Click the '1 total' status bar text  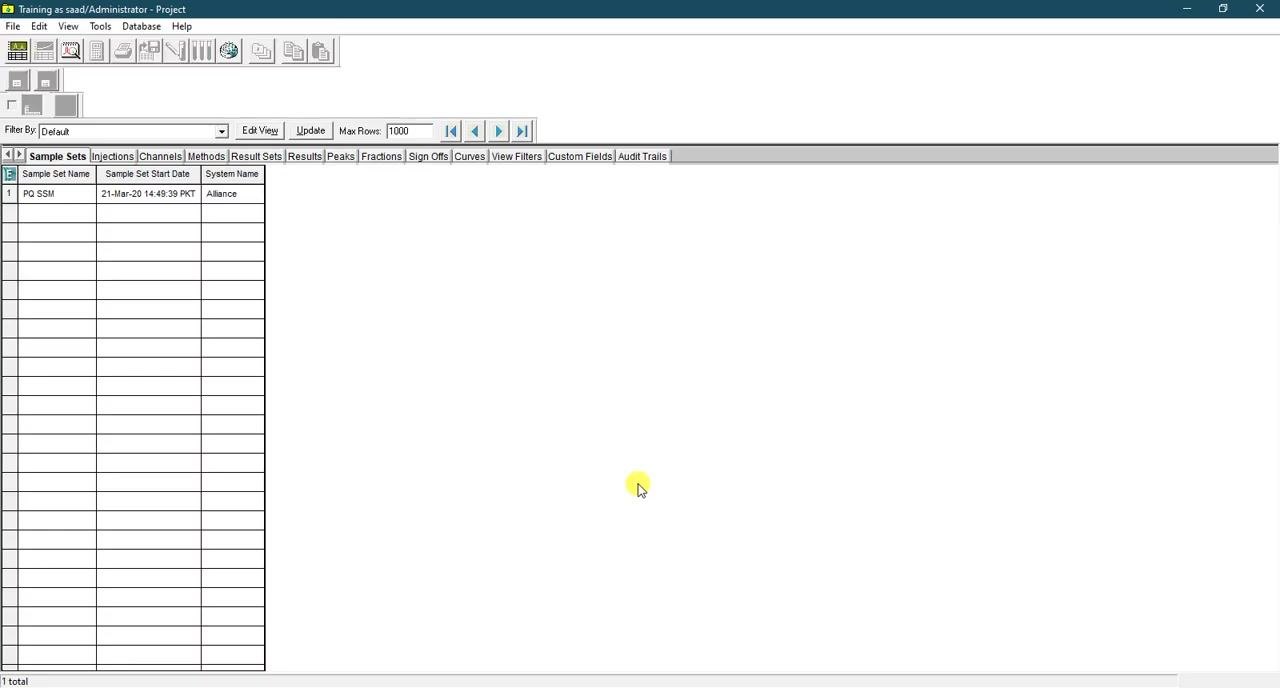click(x=15, y=681)
